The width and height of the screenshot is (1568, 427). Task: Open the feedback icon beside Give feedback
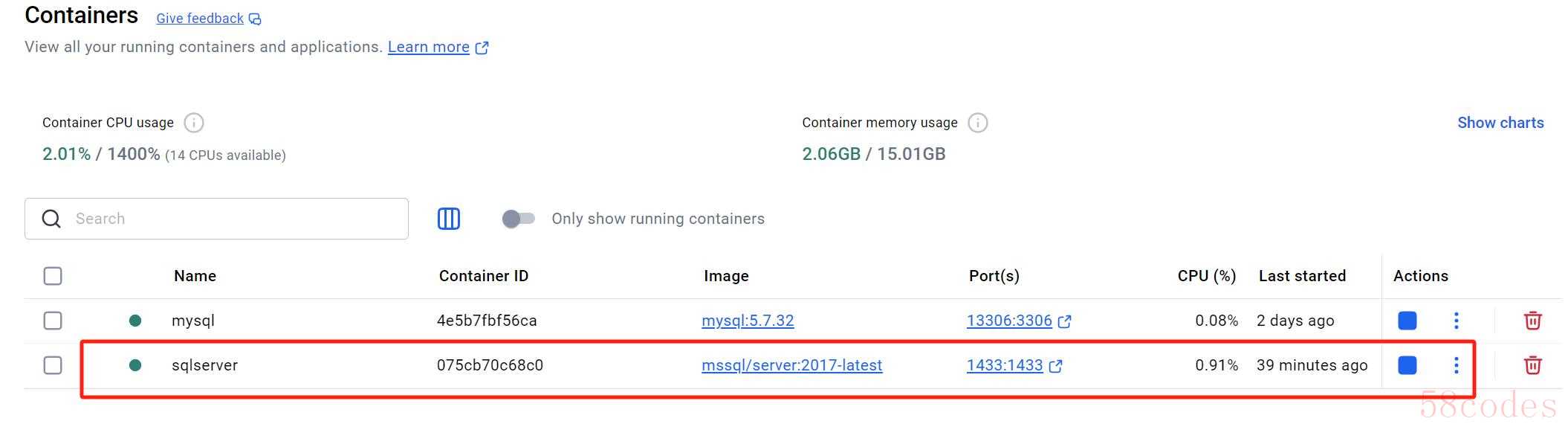pyautogui.click(x=255, y=19)
